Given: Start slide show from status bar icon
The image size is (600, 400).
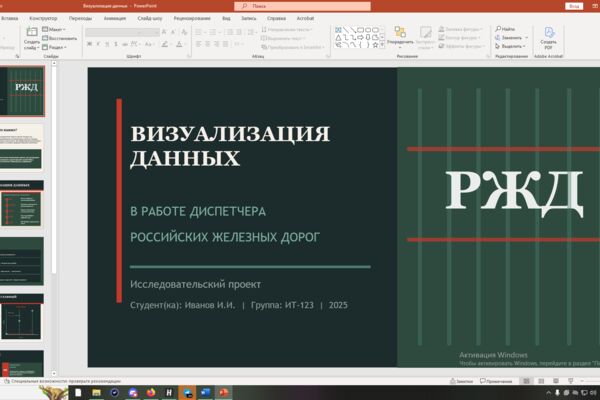Looking at the screenshot, I should click(x=571, y=381).
